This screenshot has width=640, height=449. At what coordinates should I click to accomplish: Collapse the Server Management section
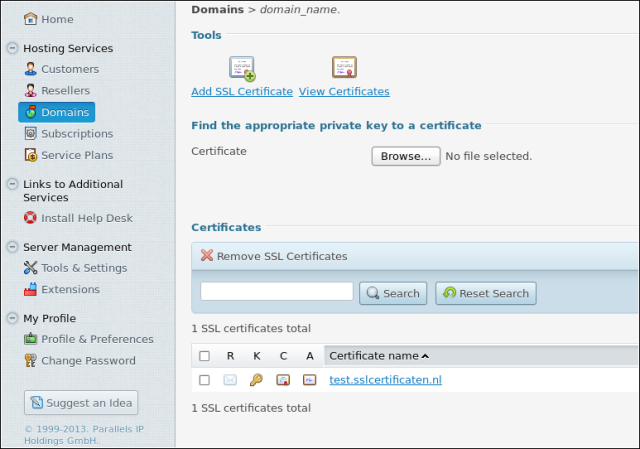tap(12, 247)
